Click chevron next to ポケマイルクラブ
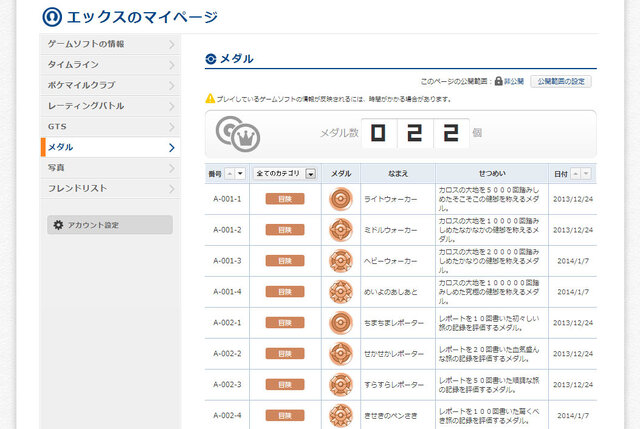The height and width of the screenshot is (429, 640). point(172,86)
